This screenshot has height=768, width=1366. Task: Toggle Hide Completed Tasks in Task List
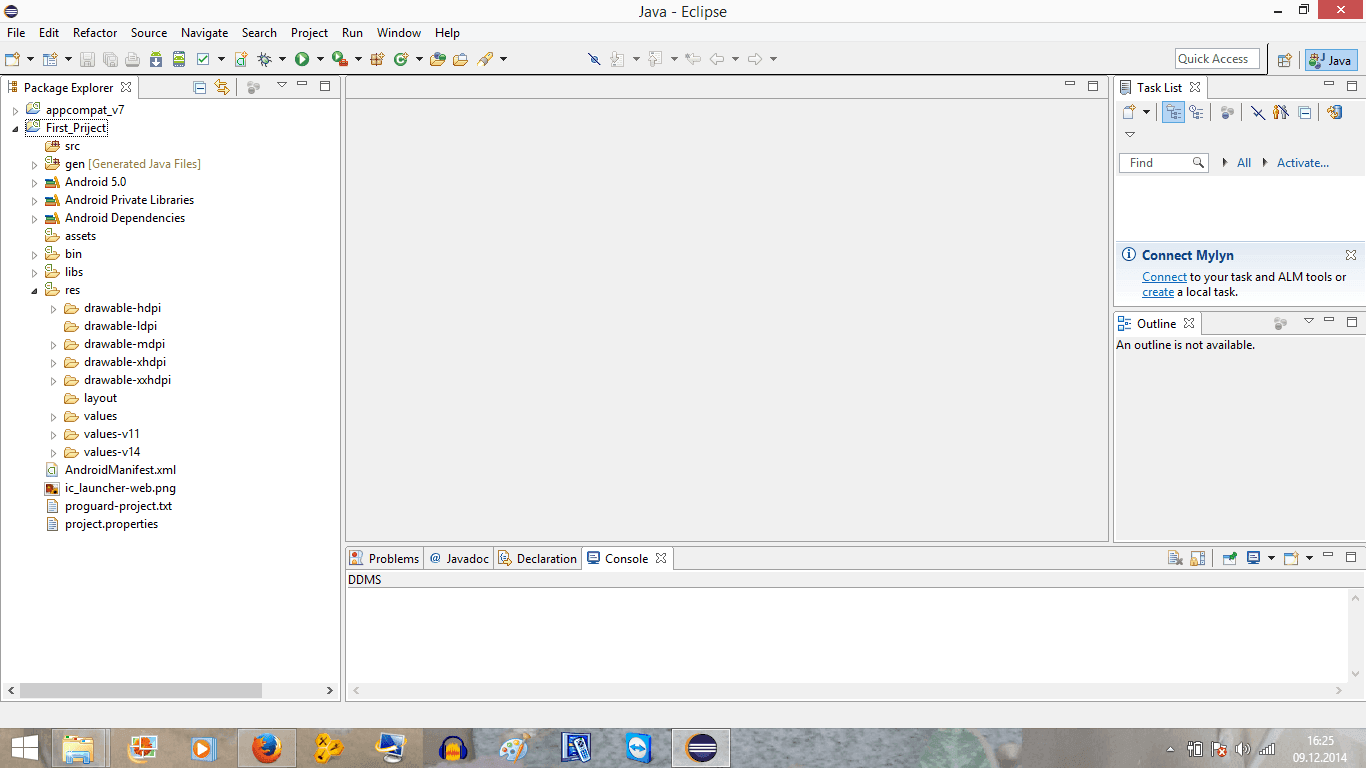(x=1258, y=112)
